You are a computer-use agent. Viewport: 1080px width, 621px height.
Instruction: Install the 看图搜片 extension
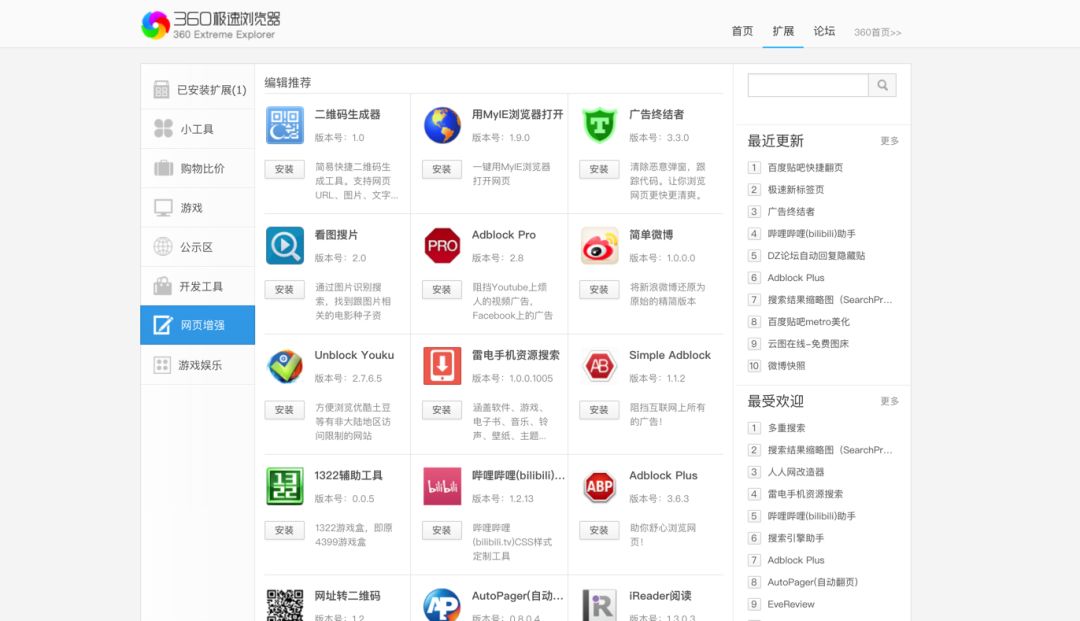coord(284,290)
